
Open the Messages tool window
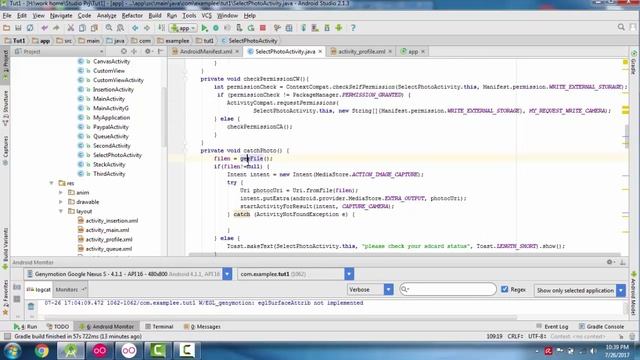coord(202,327)
